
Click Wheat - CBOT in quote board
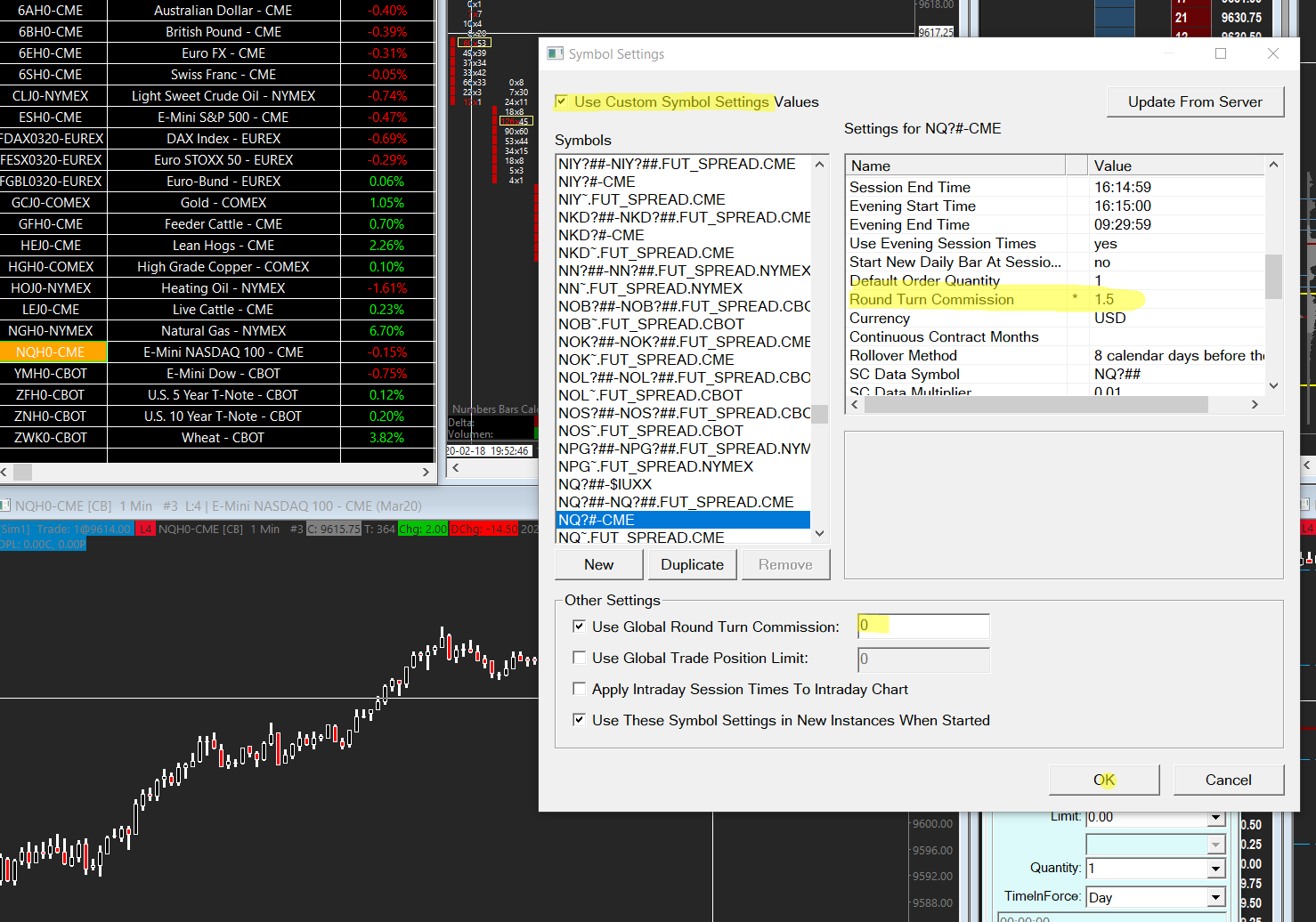click(x=223, y=438)
